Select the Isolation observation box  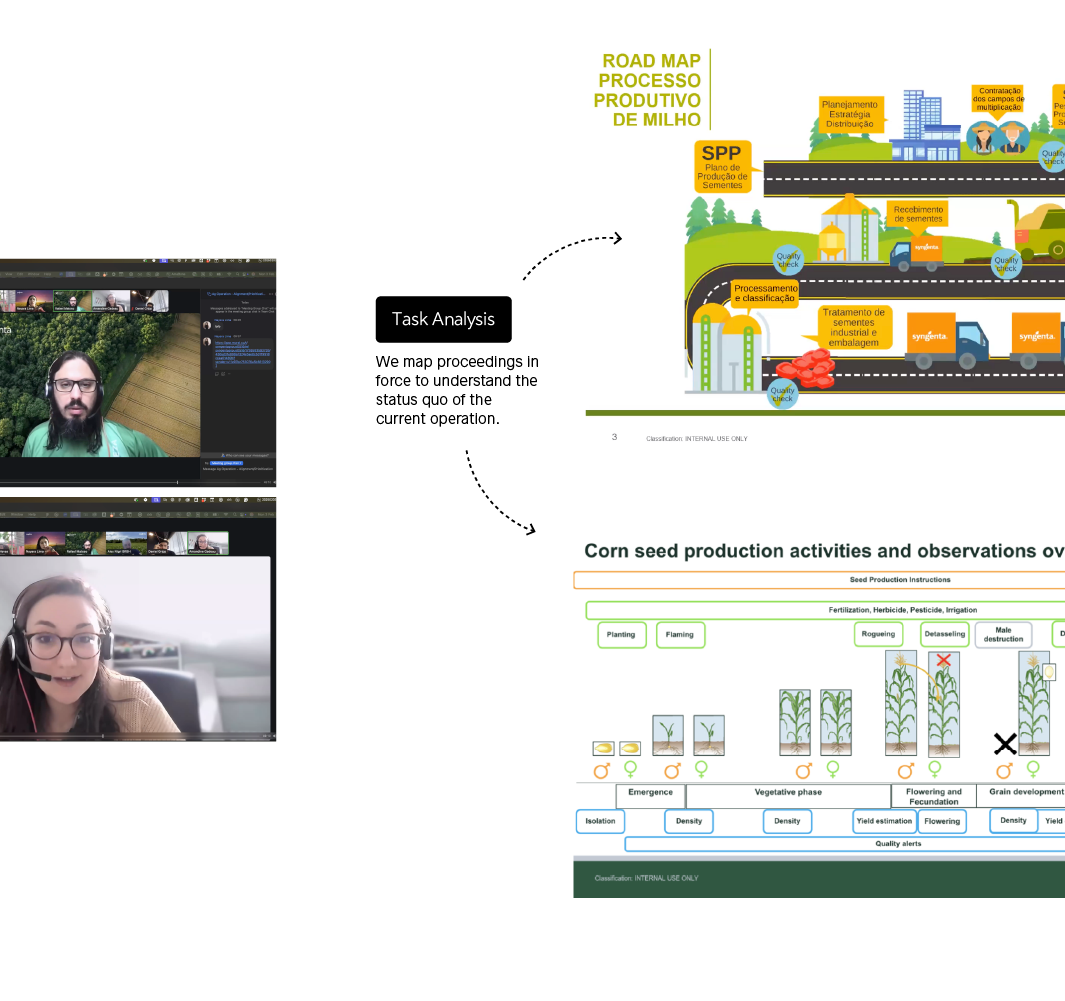coord(600,821)
